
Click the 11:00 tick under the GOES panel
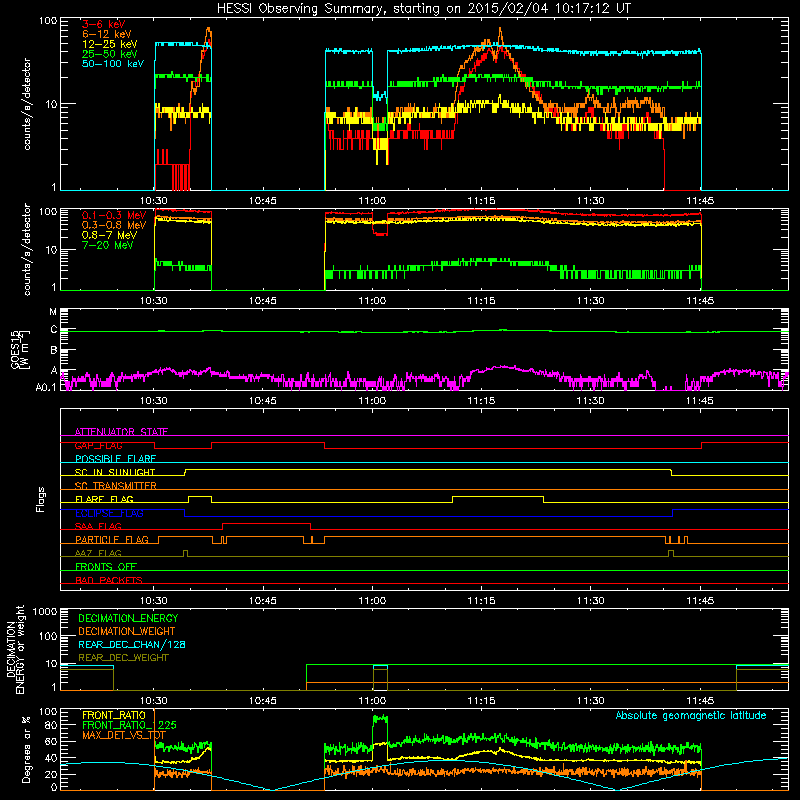pyautogui.click(x=372, y=401)
